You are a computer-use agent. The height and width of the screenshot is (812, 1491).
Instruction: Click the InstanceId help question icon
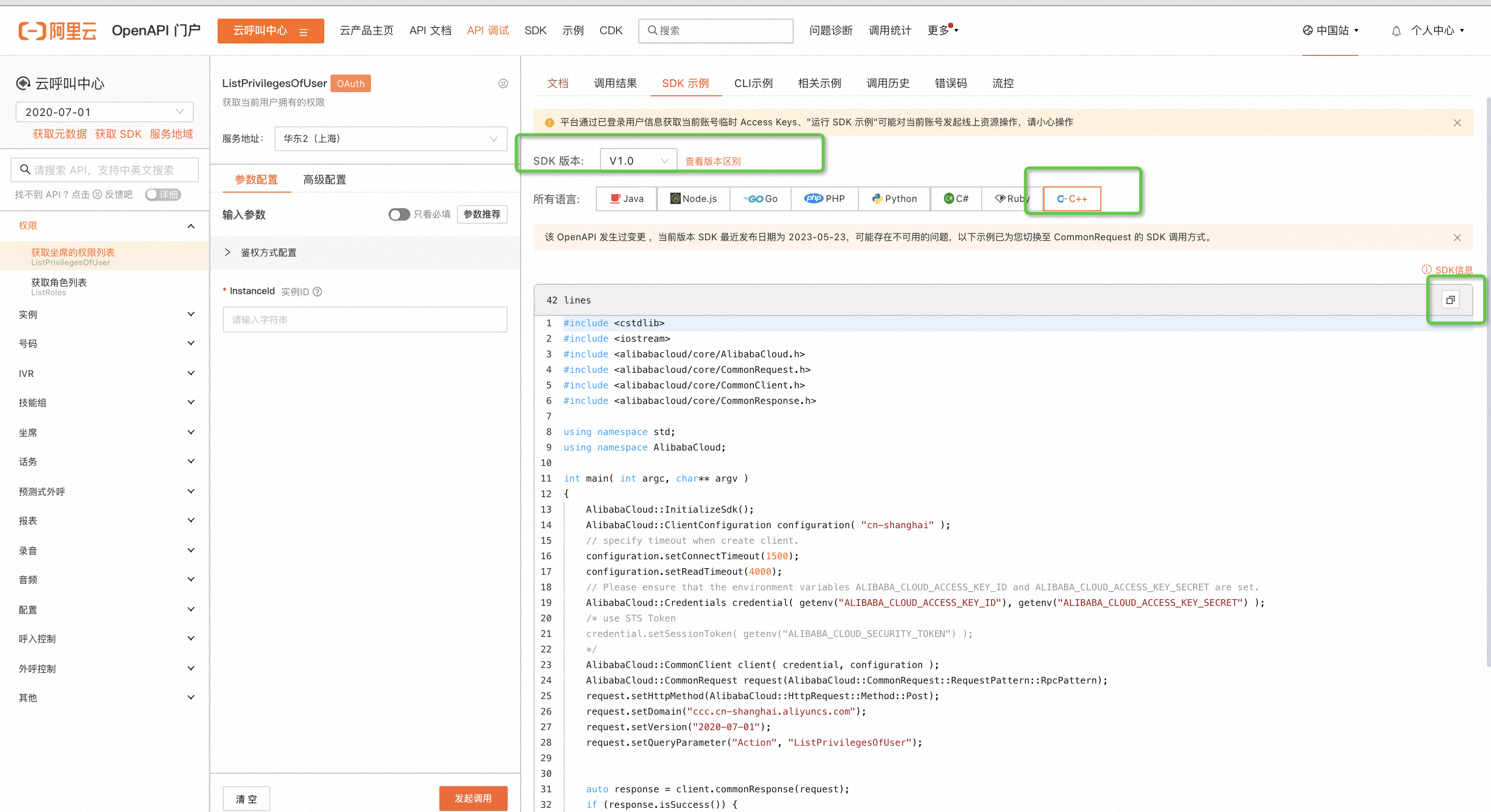click(x=317, y=292)
